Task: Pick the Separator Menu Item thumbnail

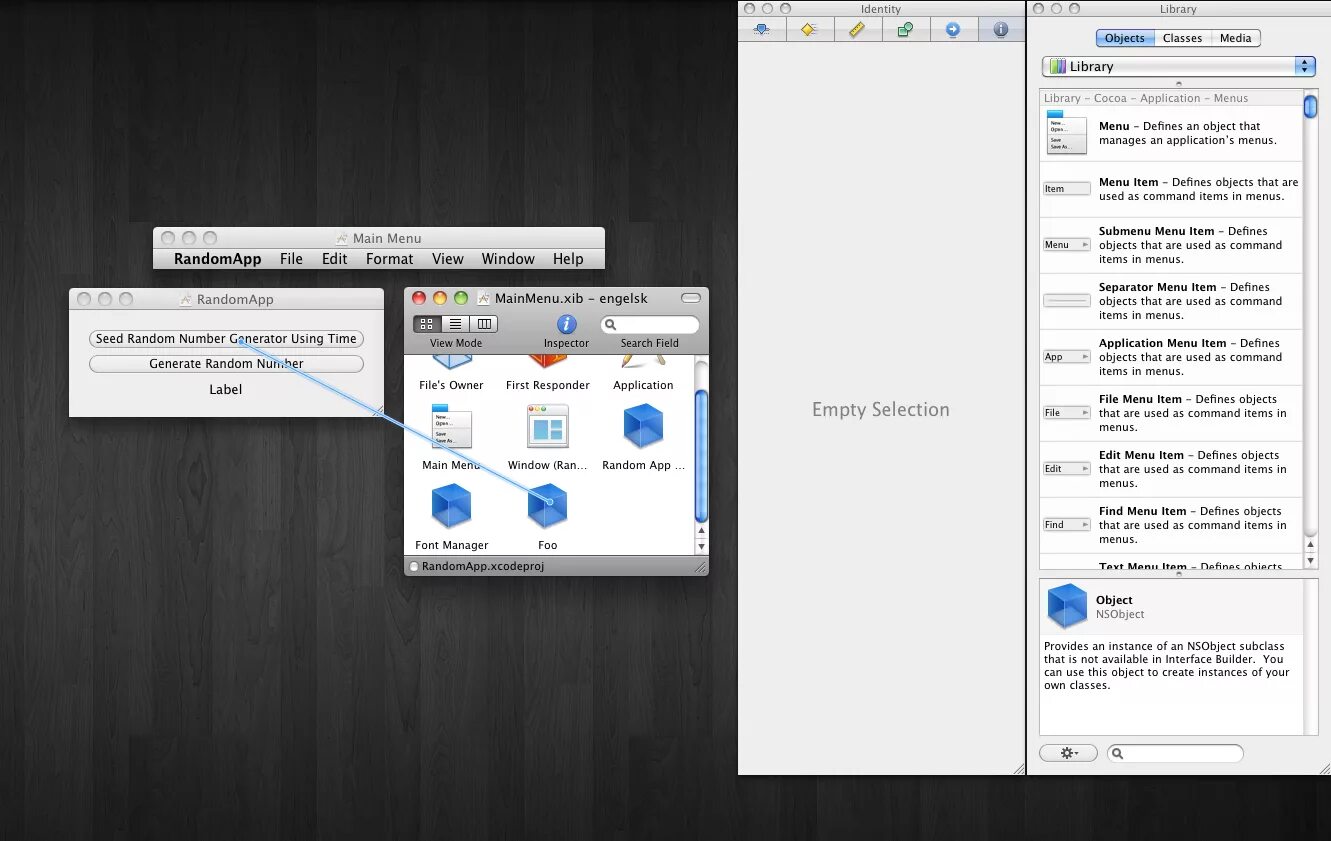Action: click(1066, 300)
